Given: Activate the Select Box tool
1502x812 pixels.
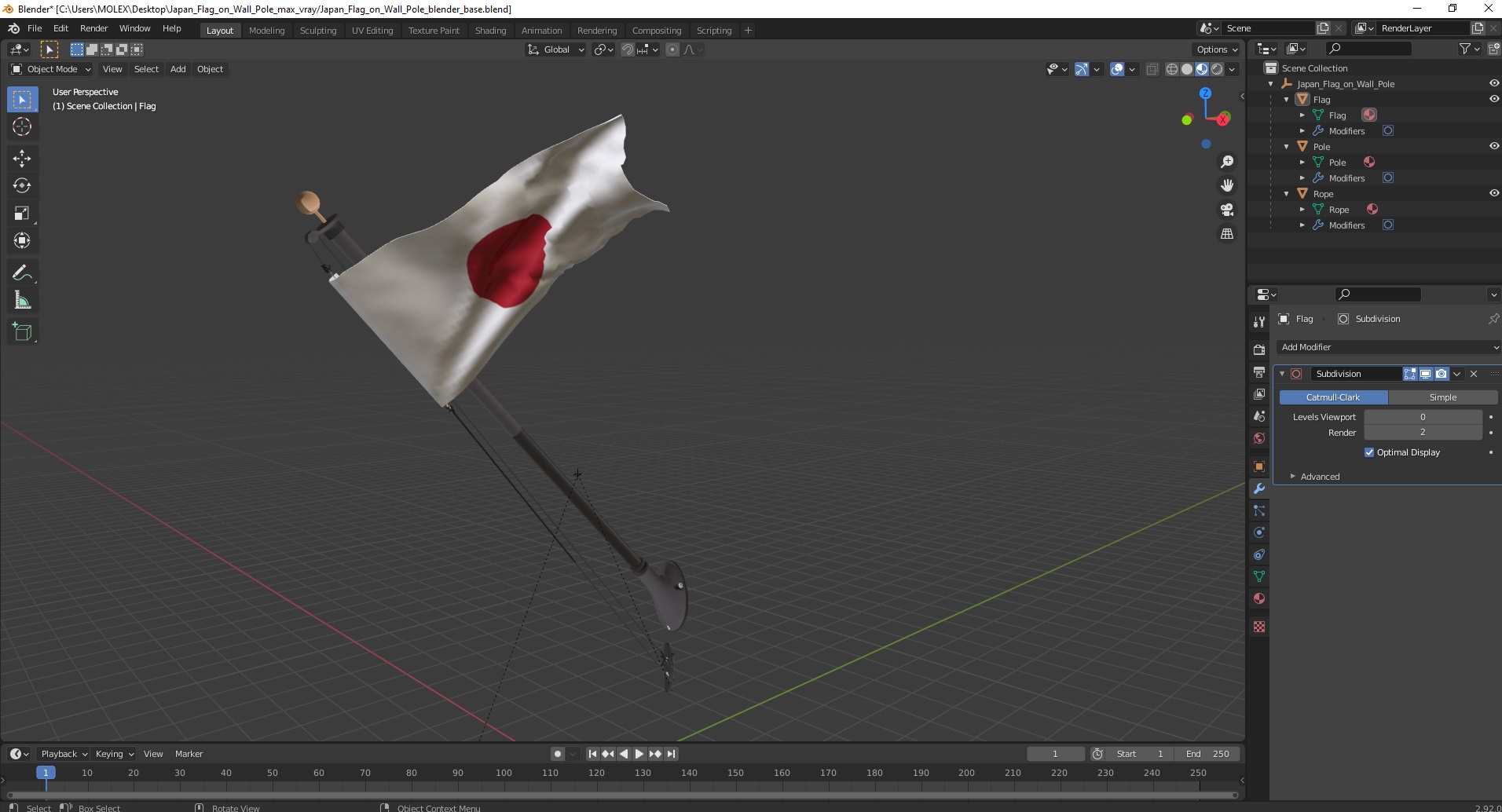Looking at the screenshot, I should 22,100.
